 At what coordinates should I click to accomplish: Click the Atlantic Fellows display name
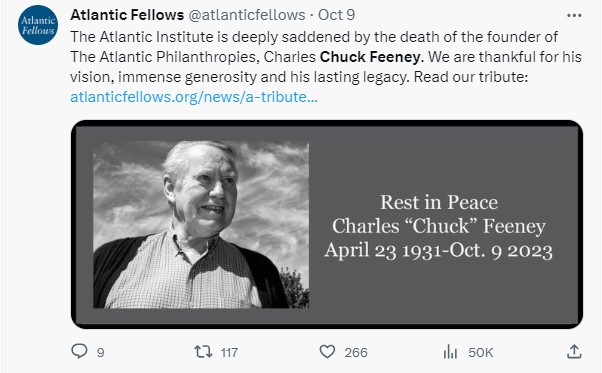coord(127,15)
